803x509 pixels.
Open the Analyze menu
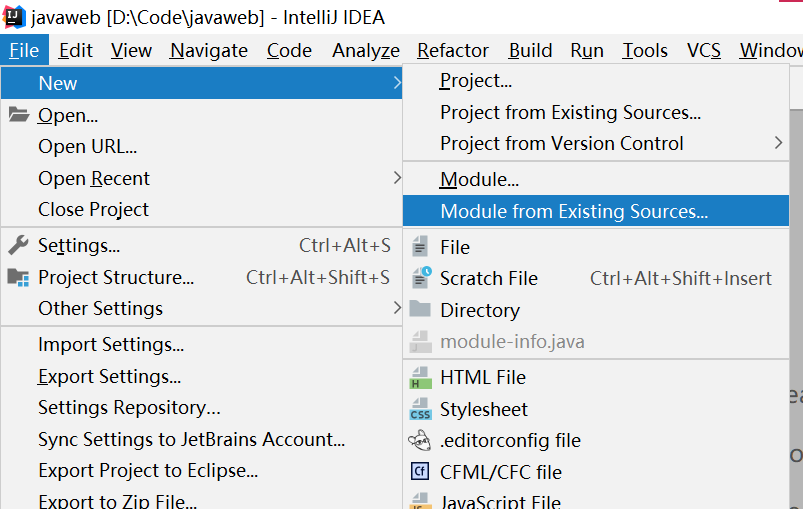click(366, 50)
